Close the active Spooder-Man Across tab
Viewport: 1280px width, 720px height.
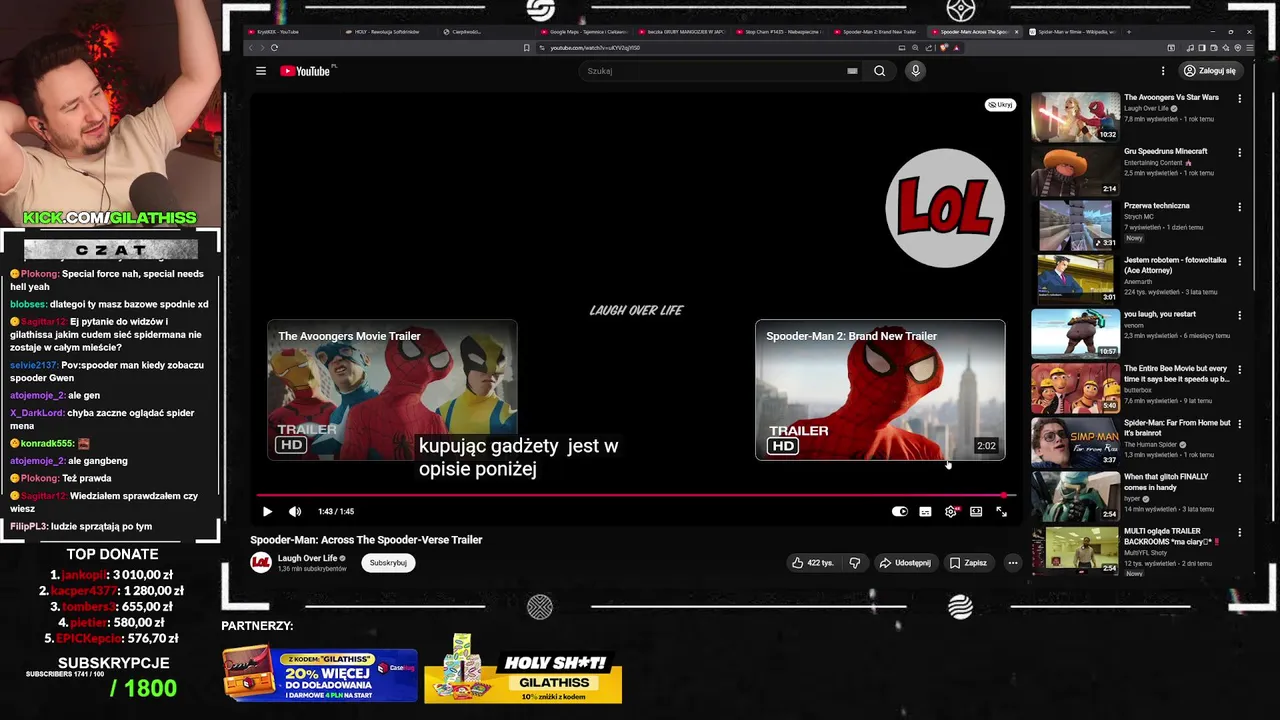[x=1017, y=32]
